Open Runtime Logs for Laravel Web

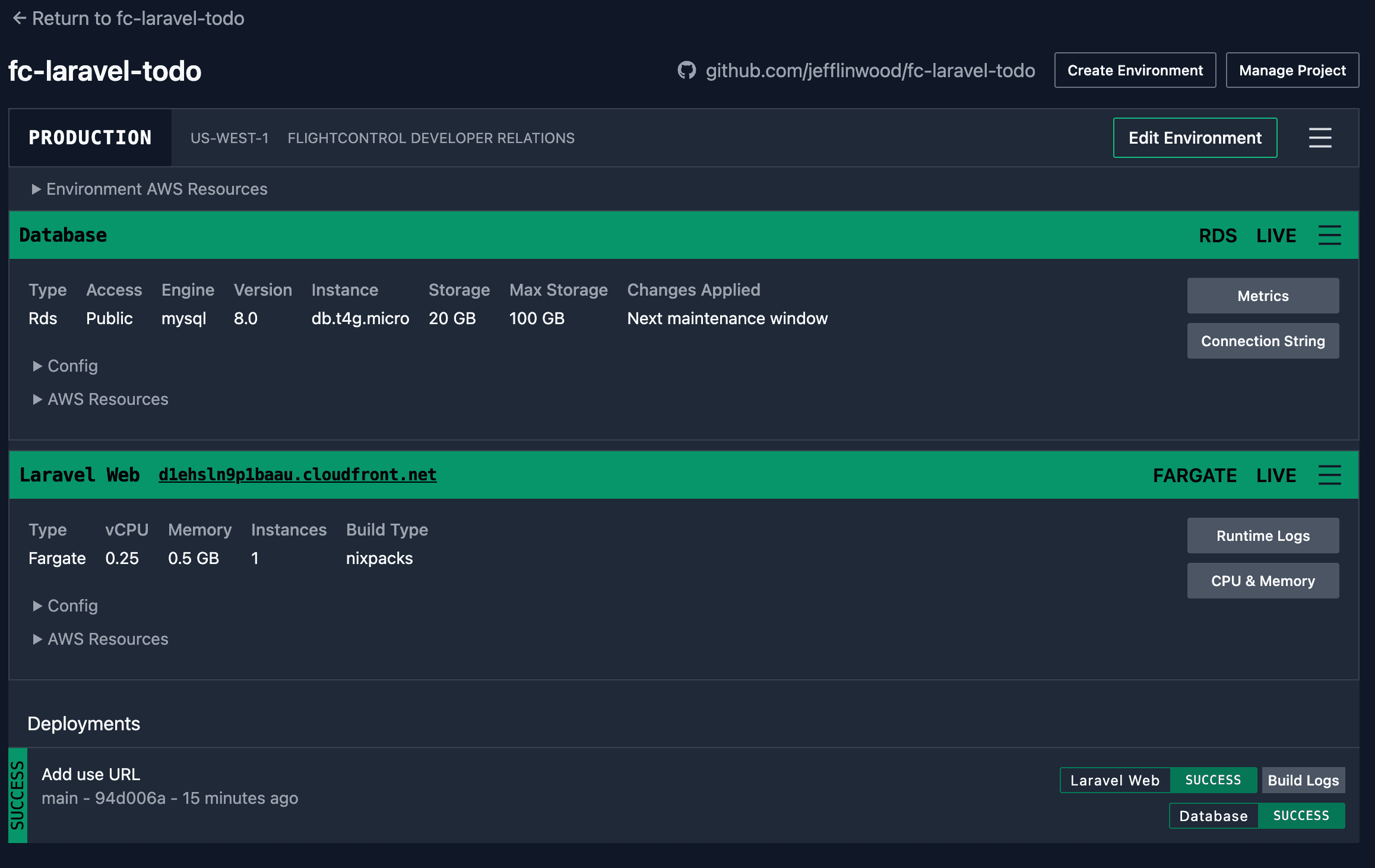click(1263, 536)
